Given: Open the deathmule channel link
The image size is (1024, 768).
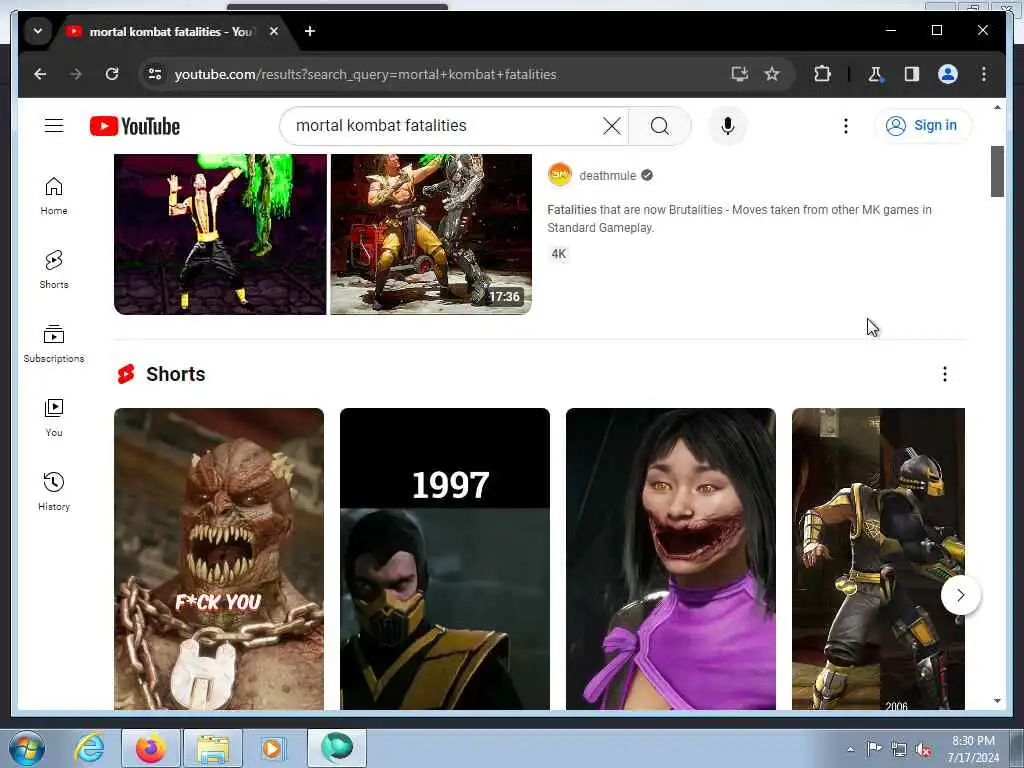Looking at the screenshot, I should 607,176.
